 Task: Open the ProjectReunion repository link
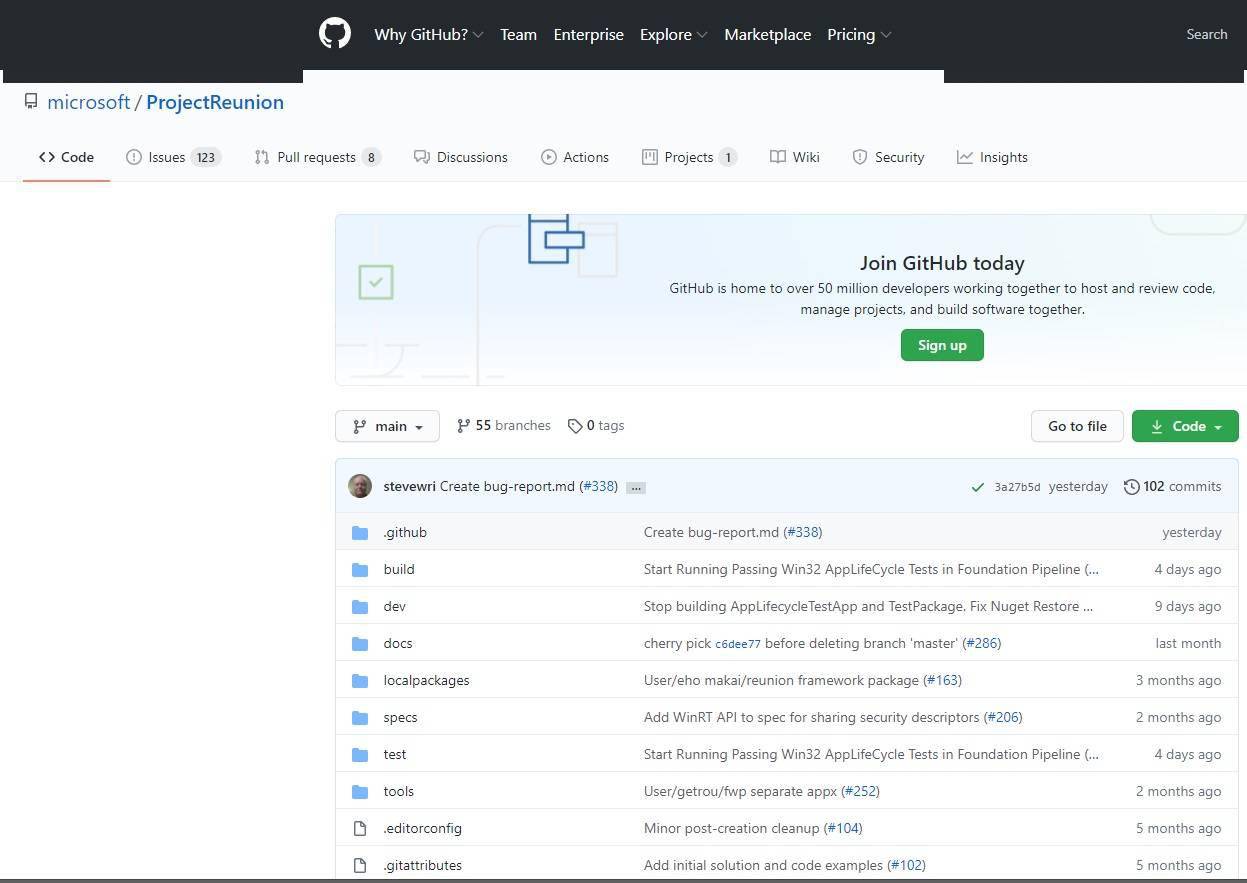pos(215,102)
